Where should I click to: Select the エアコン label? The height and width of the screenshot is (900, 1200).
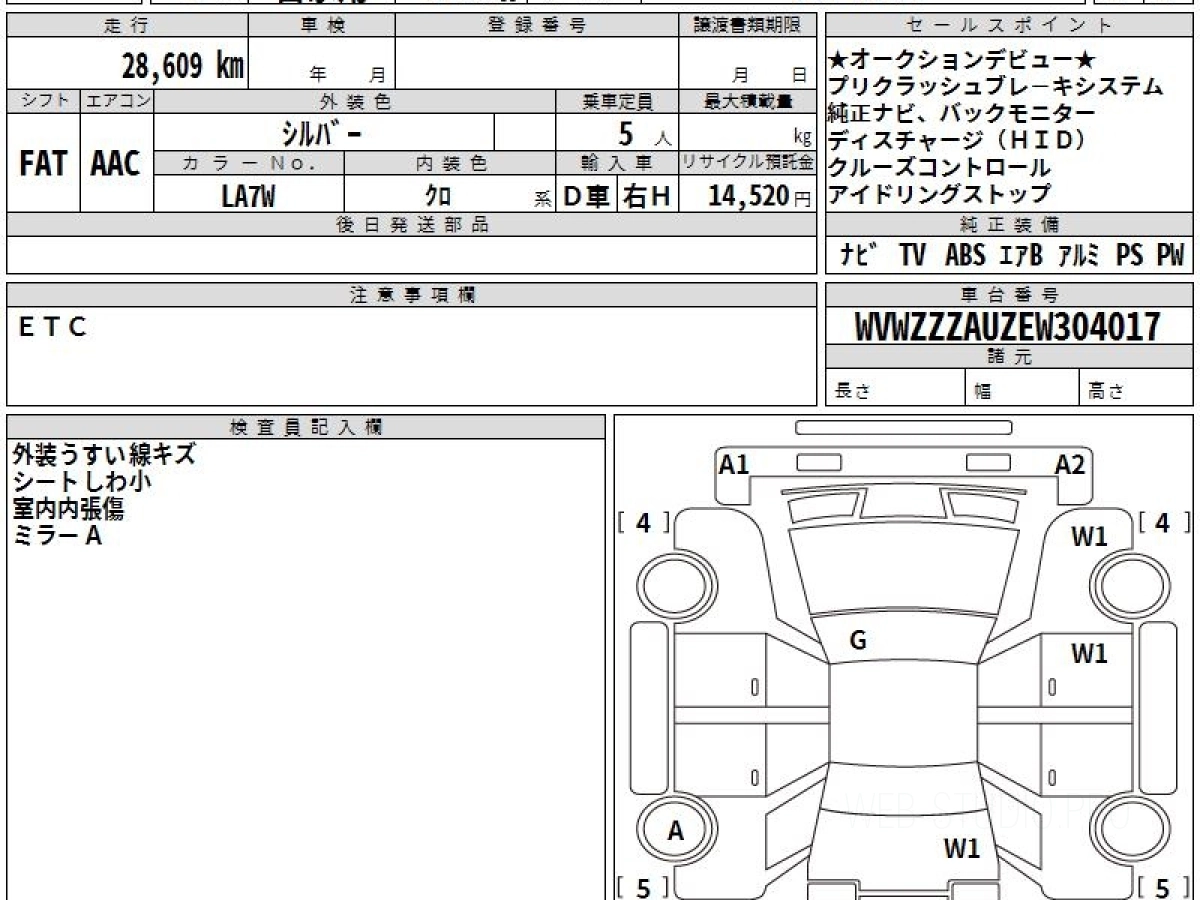click(117, 101)
